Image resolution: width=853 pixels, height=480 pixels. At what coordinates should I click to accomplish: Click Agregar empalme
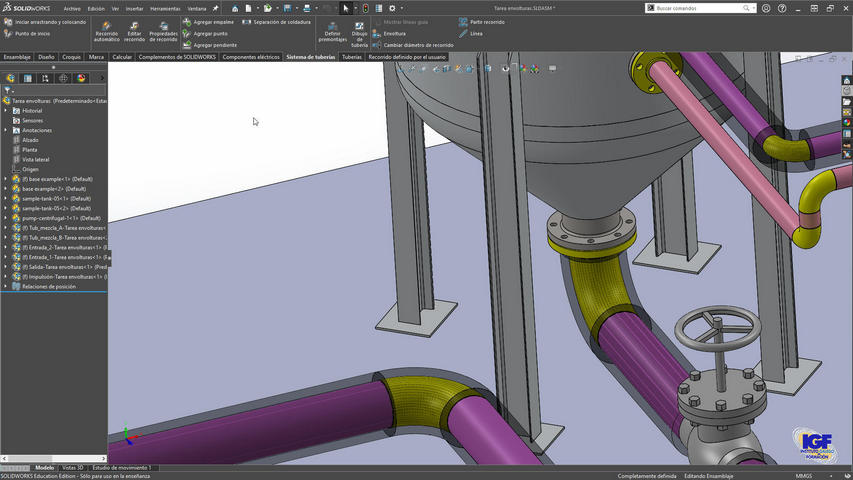(x=208, y=22)
